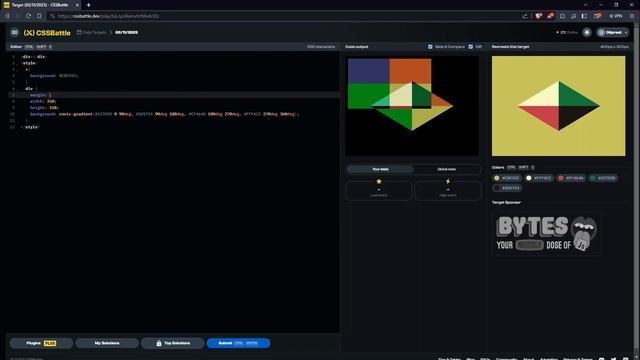Open a new browser tab
The image size is (640, 360).
tap(88, 5)
